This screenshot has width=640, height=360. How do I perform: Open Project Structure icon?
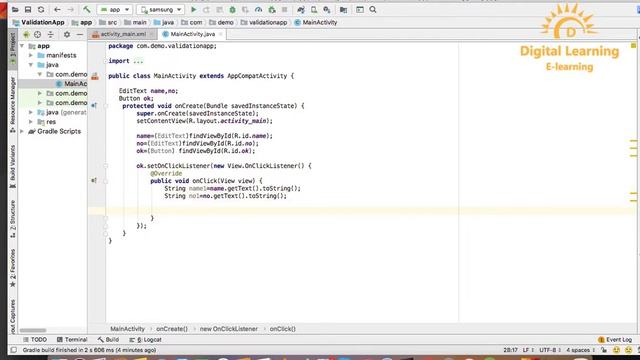343,9
